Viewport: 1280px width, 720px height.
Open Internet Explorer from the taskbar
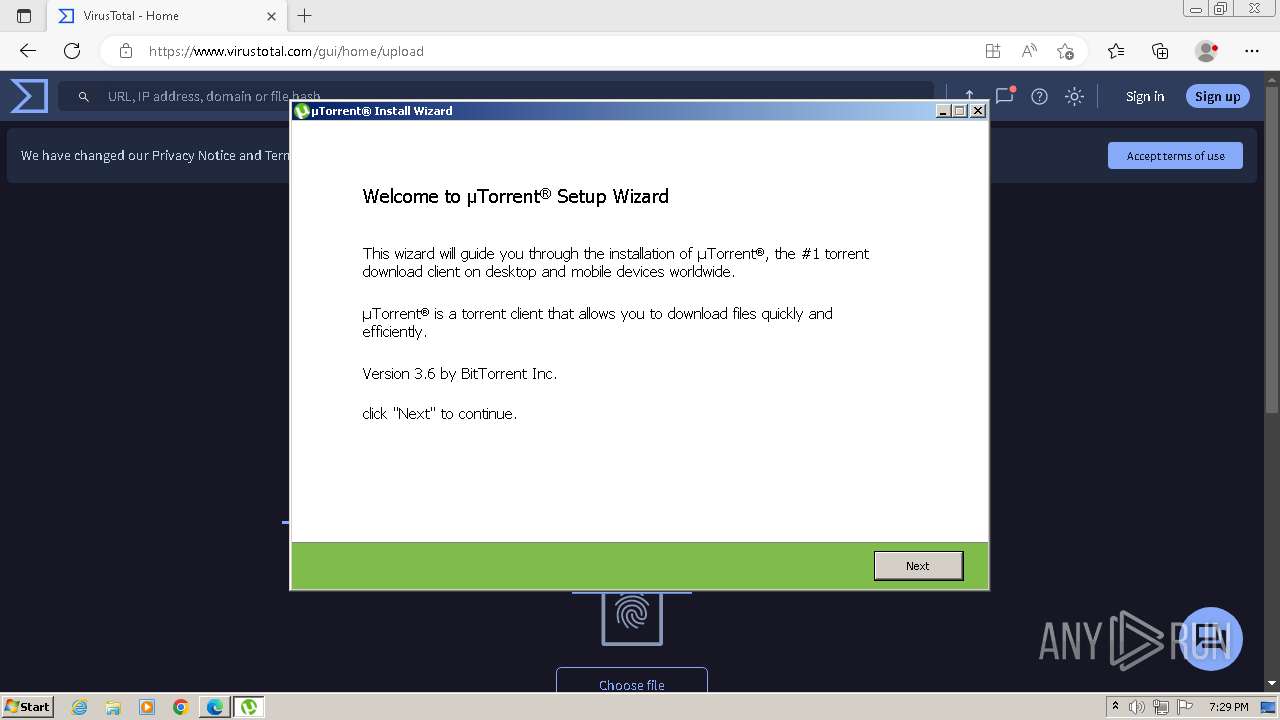(x=79, y=707)
